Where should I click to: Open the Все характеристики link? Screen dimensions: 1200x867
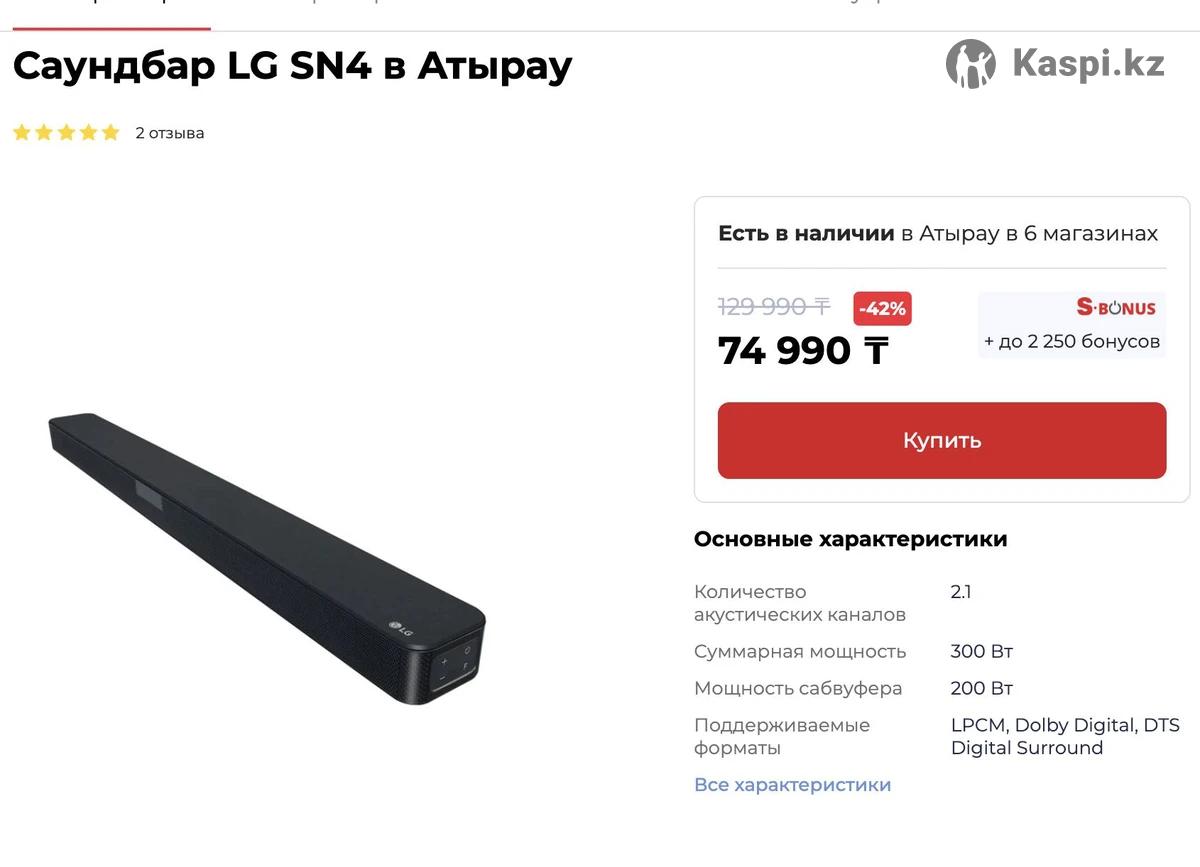(792, 785)
